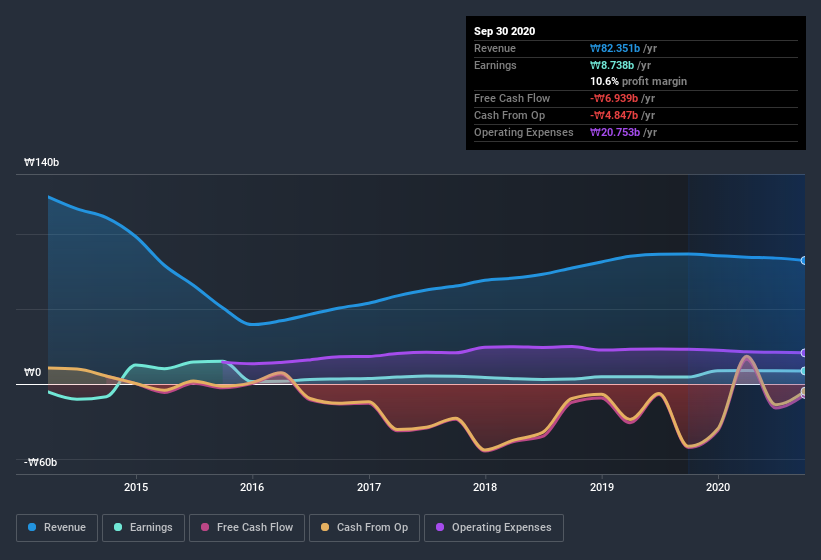Click the Cash From Op label in tooltip

509,115
